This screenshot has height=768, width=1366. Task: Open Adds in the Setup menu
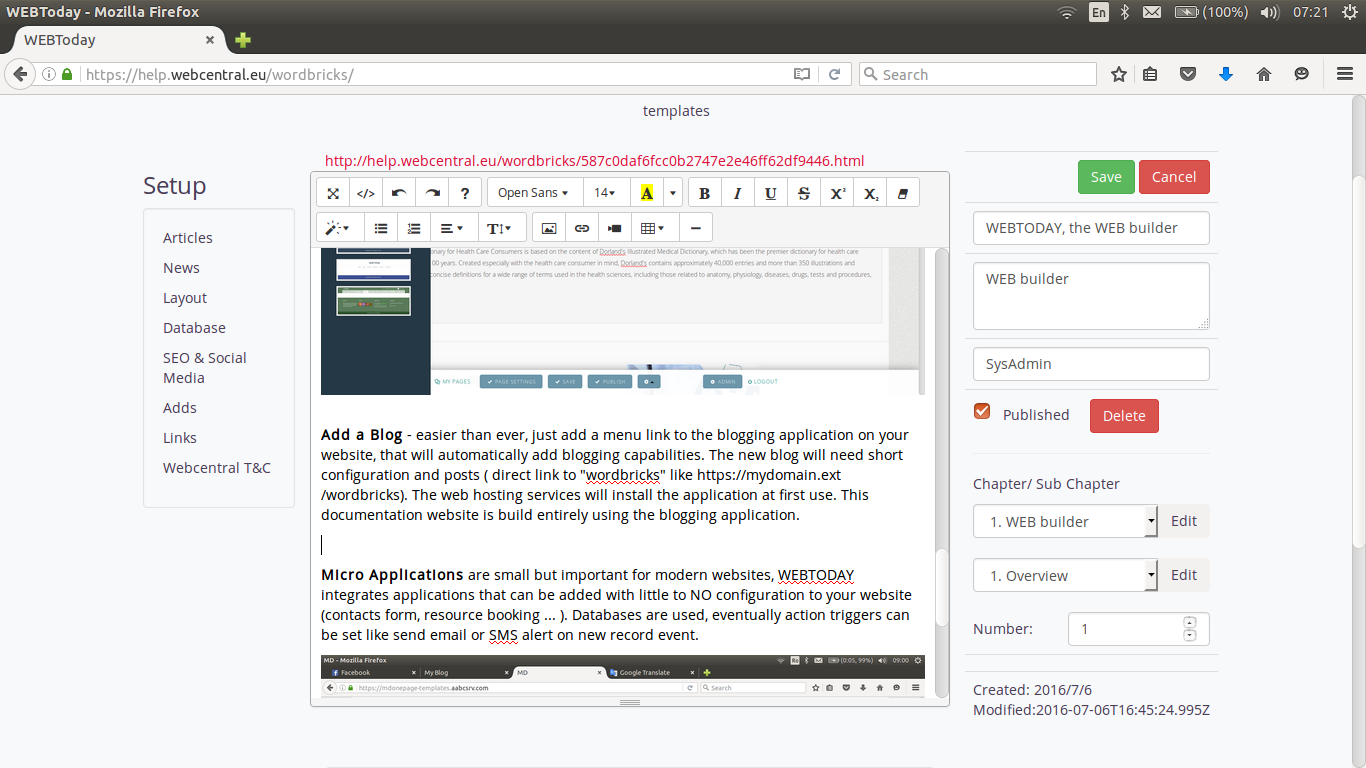coord(180,408)
